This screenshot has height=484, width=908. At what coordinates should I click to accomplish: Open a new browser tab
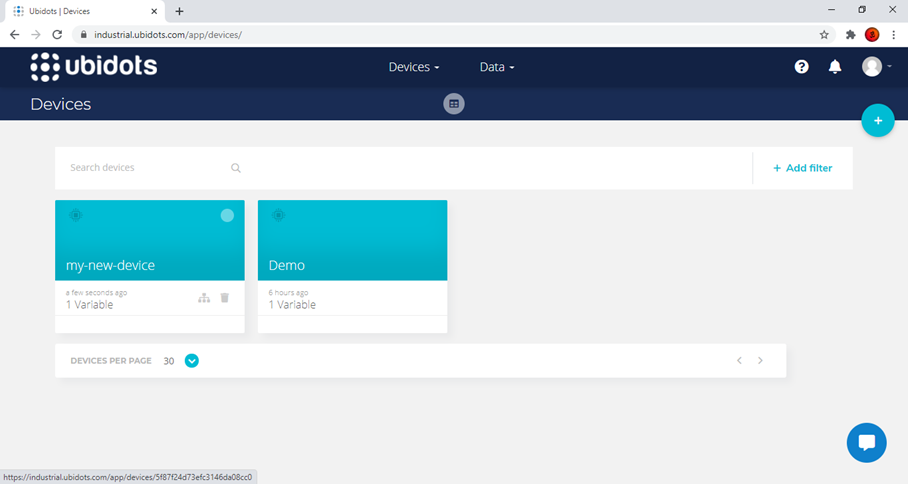[x=180, y=11]
